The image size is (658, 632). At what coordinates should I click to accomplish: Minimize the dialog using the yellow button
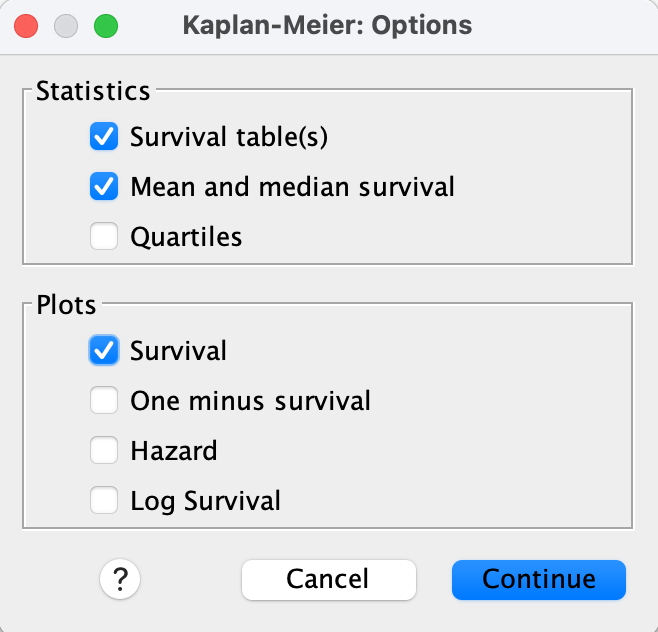(65, 25)
